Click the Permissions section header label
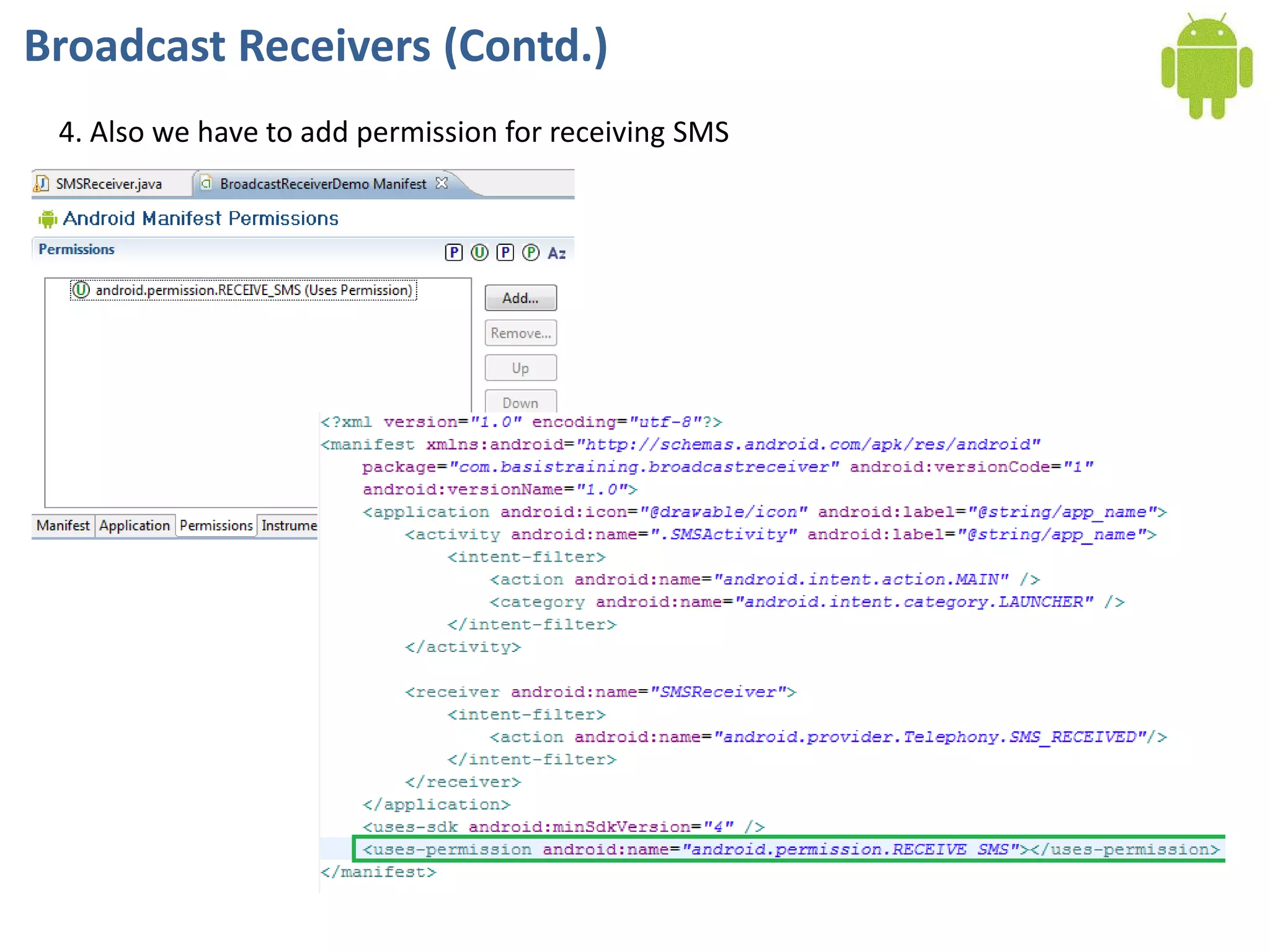This screenshot has height=952, width=1270. (x=77, y=249)
